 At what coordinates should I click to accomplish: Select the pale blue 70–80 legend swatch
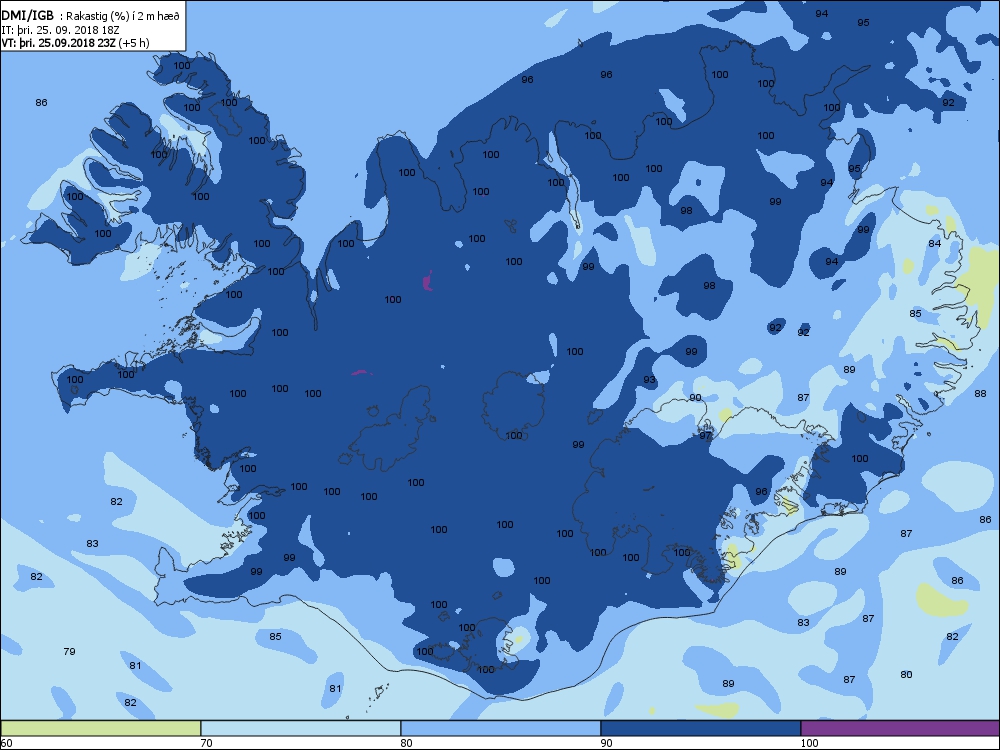point(300,728)
